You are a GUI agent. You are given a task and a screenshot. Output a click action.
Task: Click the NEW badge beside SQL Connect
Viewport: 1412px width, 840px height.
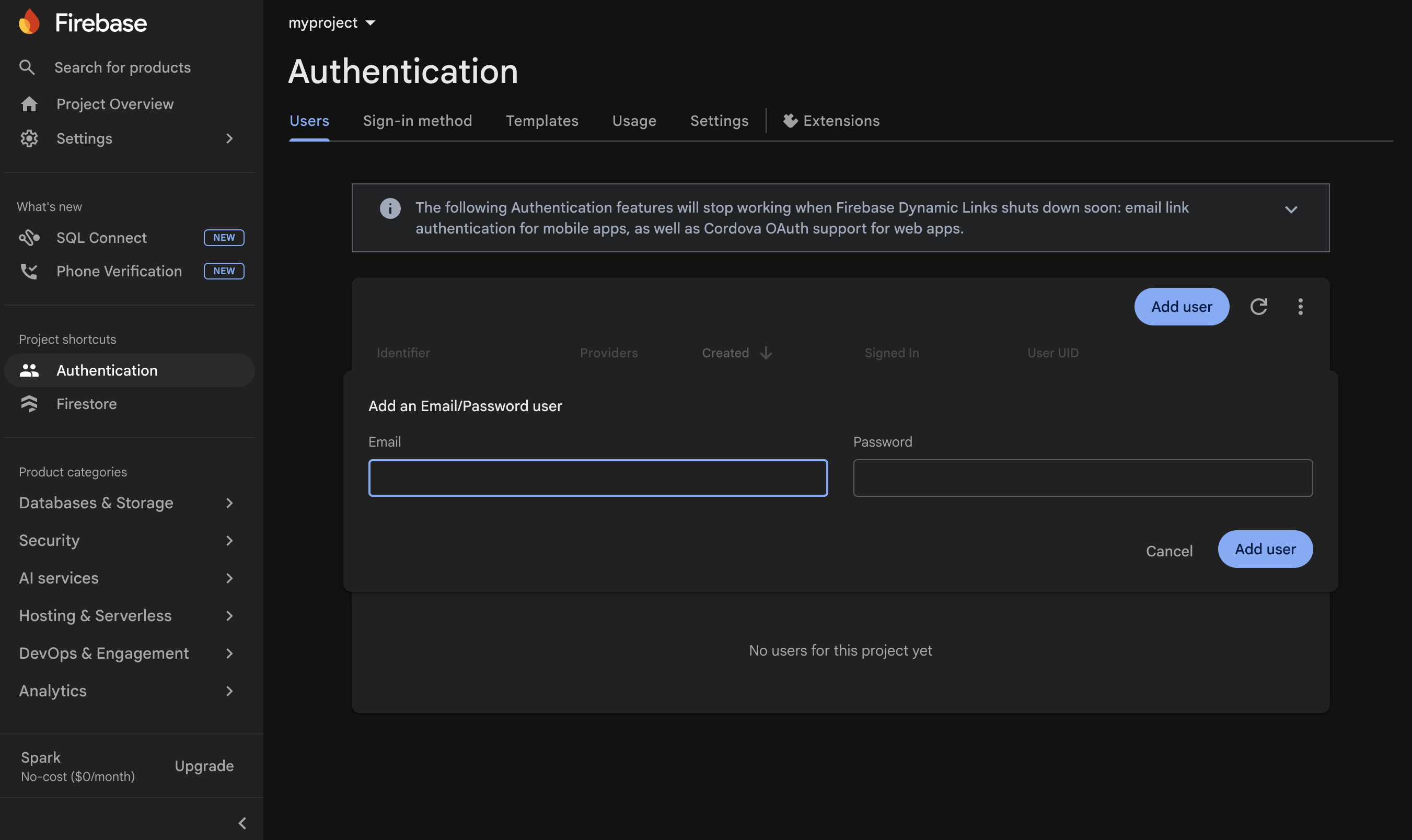(224, 238)
